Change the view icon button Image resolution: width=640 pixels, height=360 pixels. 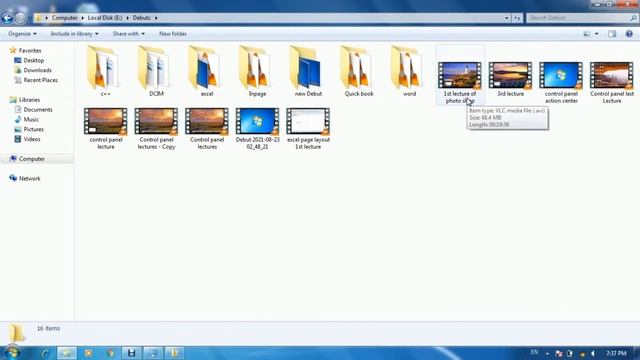pos(587,34)
